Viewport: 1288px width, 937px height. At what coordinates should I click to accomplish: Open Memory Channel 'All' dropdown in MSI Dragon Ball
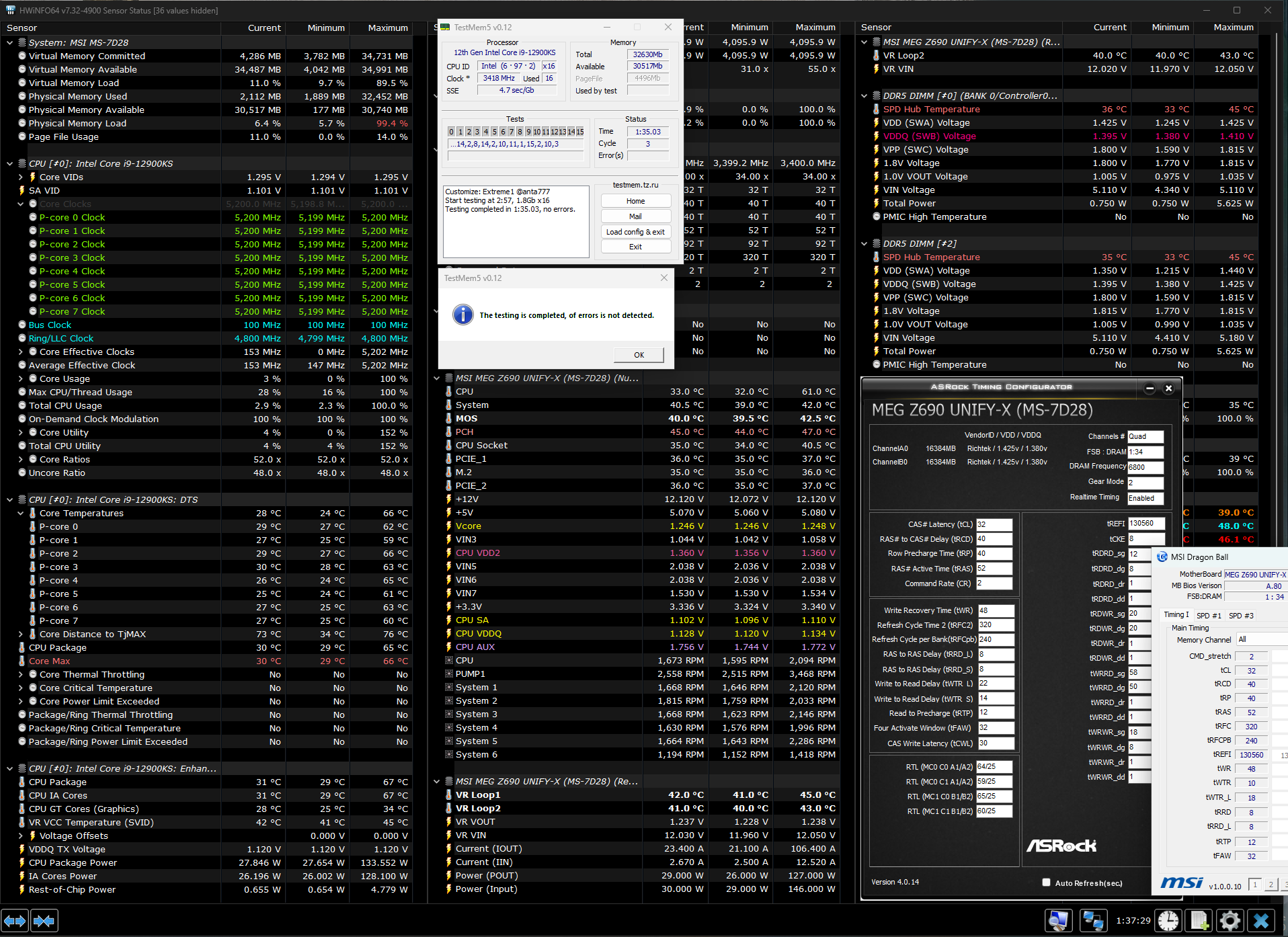tap(1262, 639)
